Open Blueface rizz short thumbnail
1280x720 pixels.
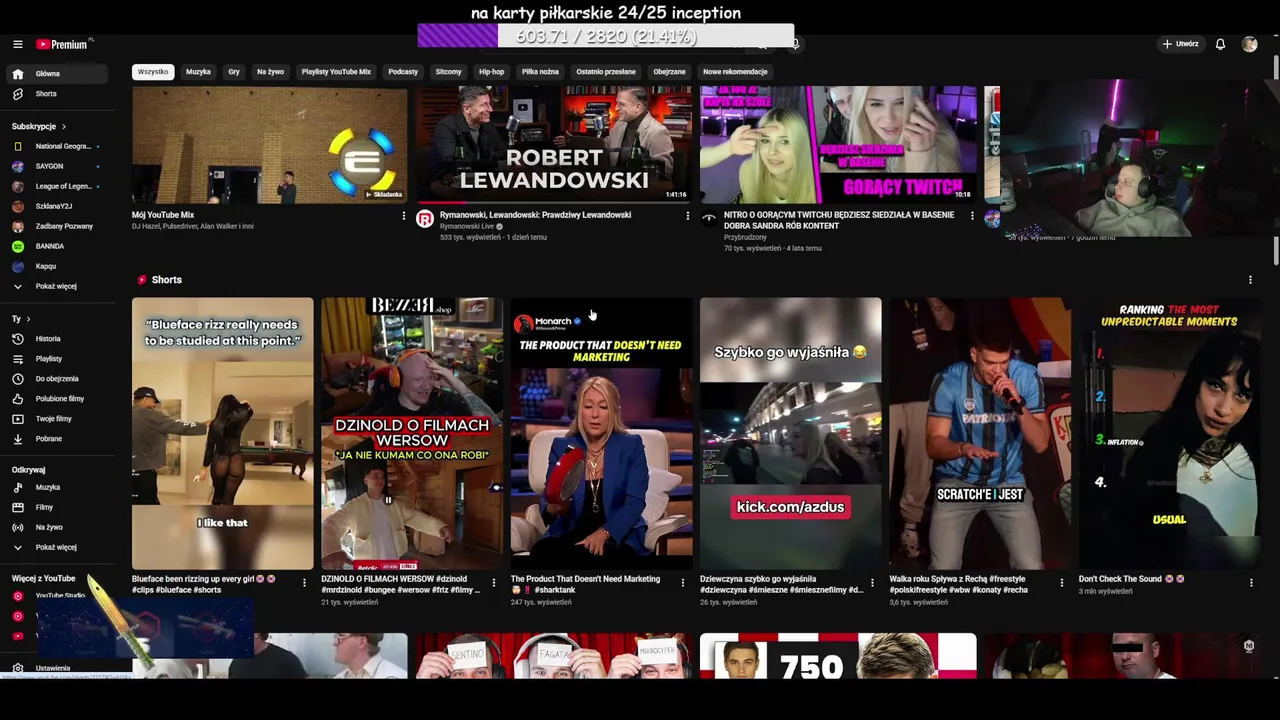point(222,433)
